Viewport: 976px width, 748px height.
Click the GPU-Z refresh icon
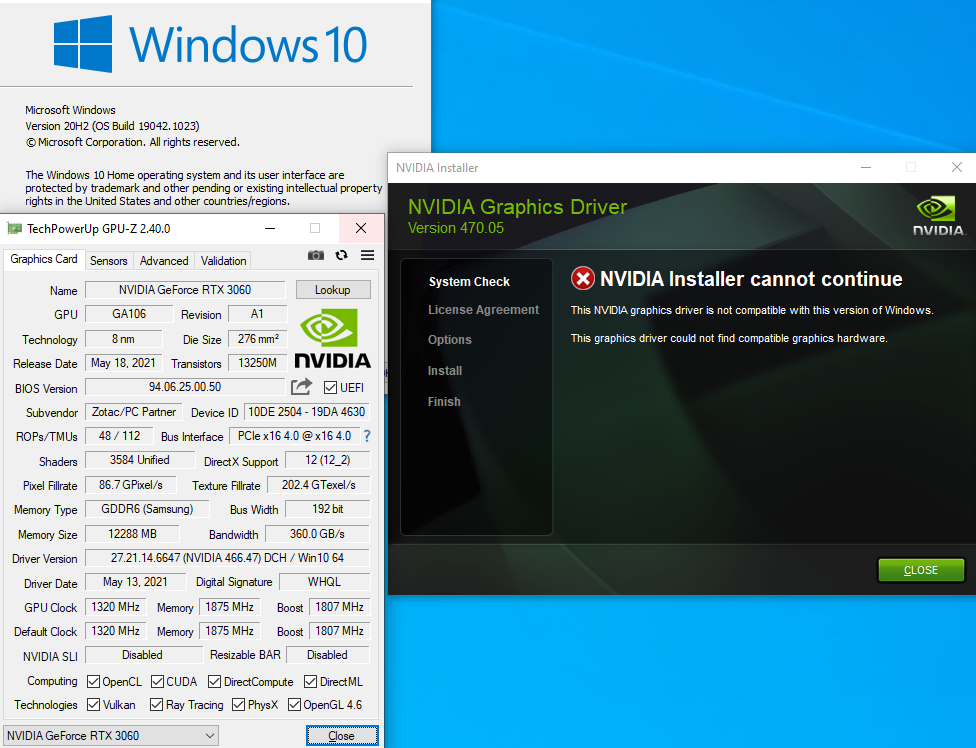click(341, 255)
